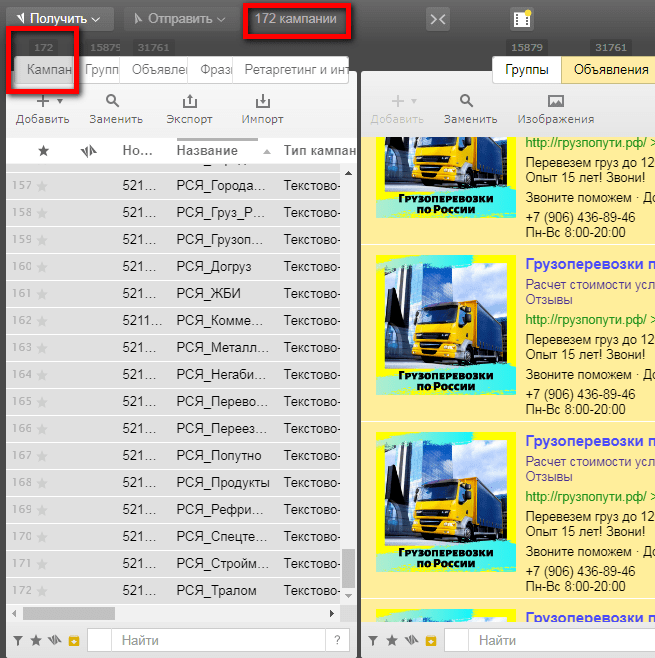Select the РСЯ_Тралом campaign row
This screenshot has width=655, height=658.
(x=173, y=590)
